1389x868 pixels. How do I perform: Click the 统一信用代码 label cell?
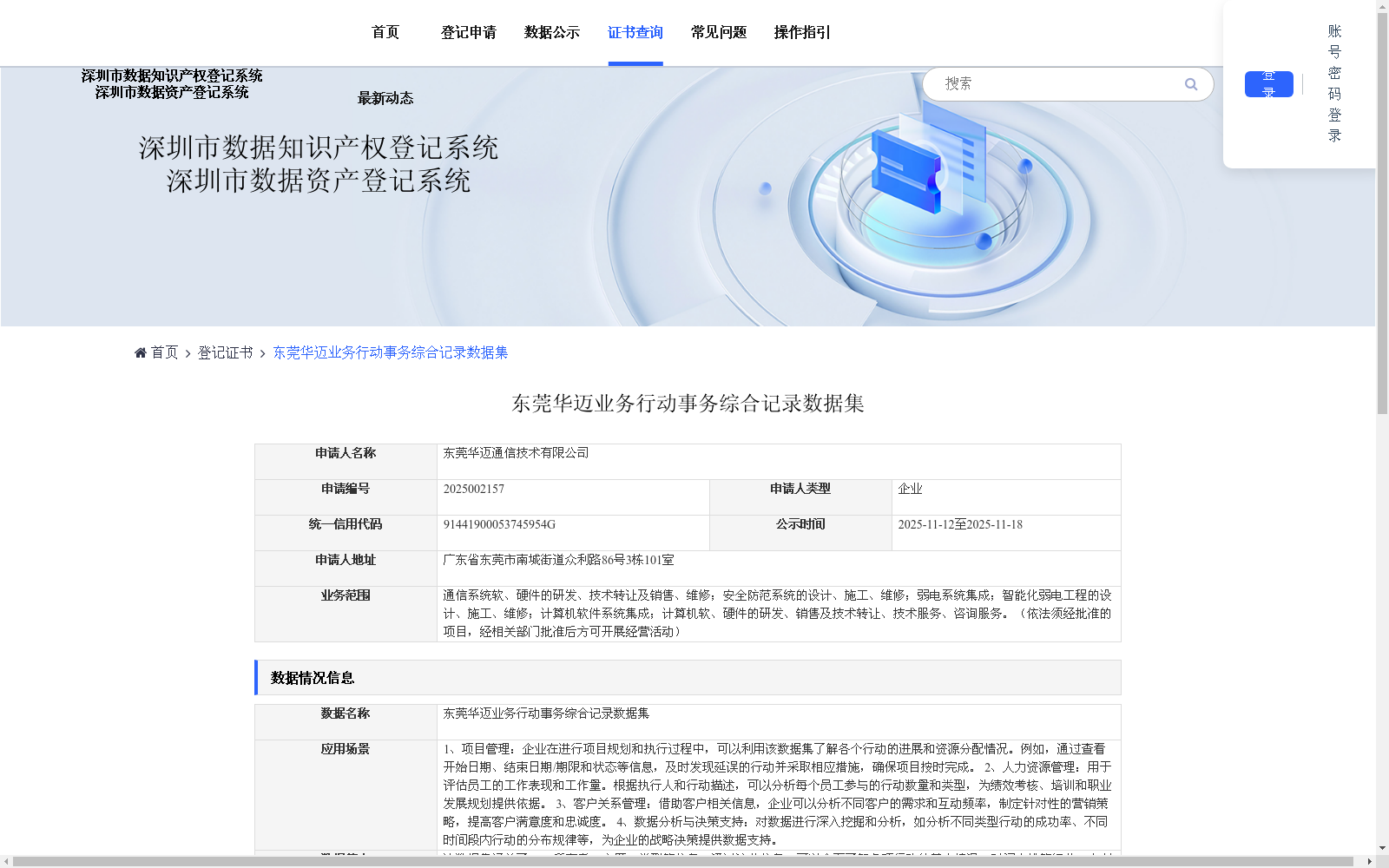[x=346, y=533]
